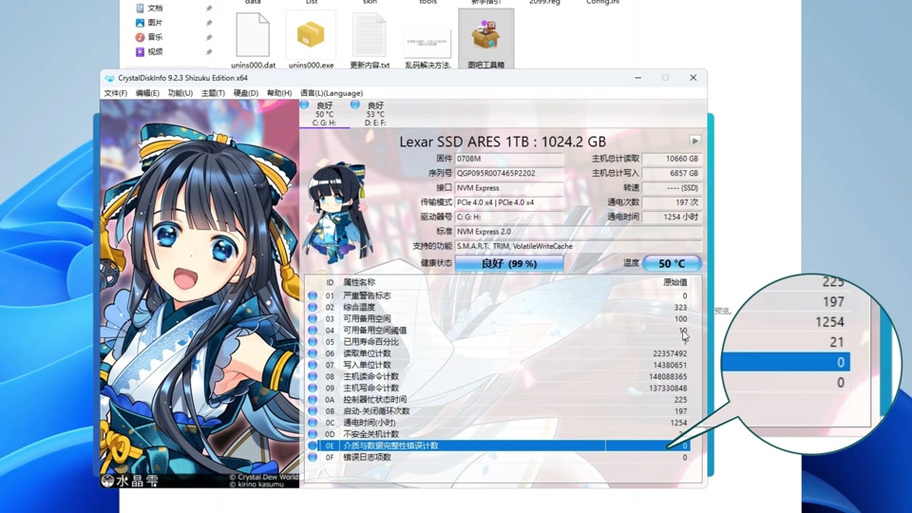Screen dimensions: 912x513
Task: Open the 编辑(E) menu
Action: 147,93
